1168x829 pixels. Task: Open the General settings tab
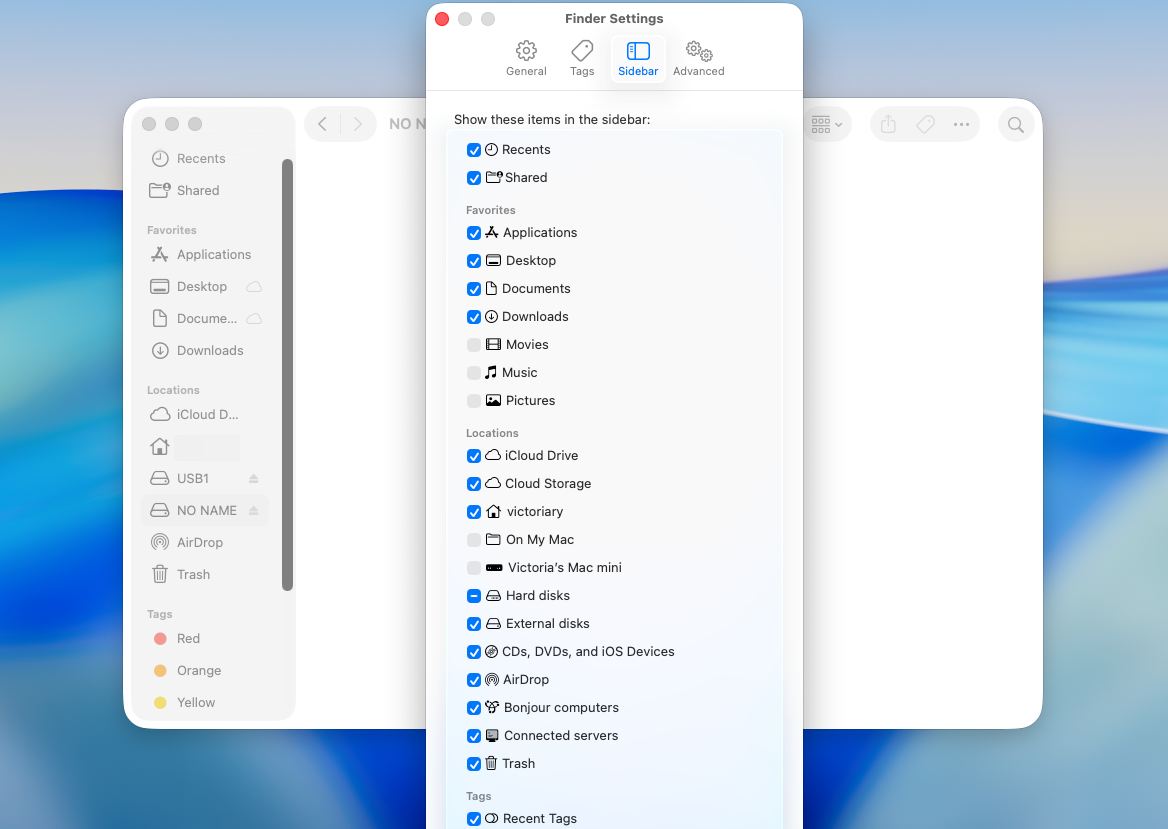coord(526,59)
